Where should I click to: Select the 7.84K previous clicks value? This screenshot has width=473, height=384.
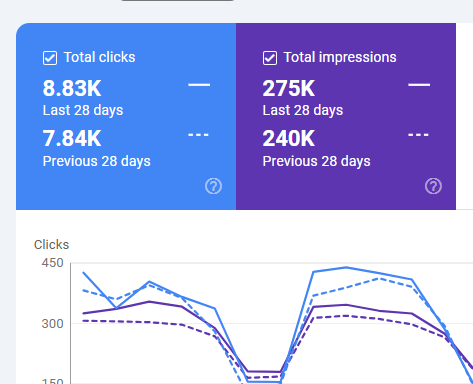point(72,139)
